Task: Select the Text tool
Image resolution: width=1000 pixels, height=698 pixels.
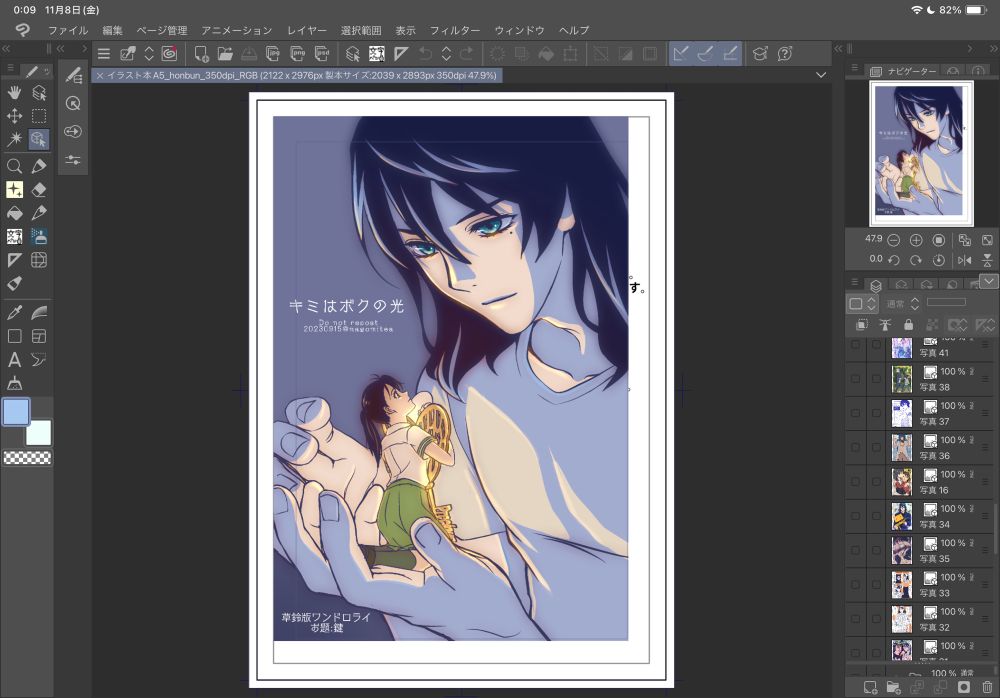Action: pyautogui.click(x=14, y=360)
